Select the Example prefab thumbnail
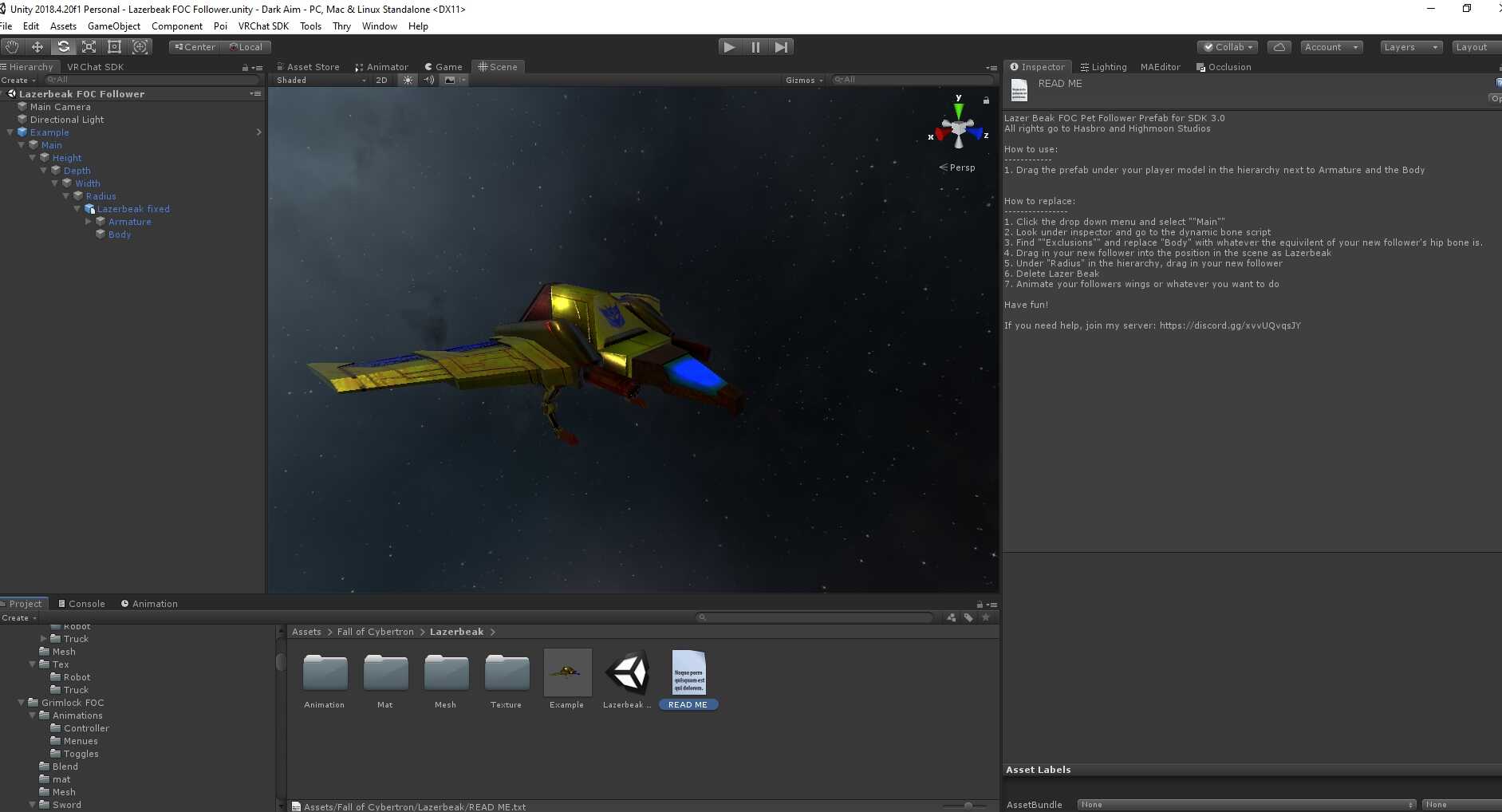 tap(567, 674)
